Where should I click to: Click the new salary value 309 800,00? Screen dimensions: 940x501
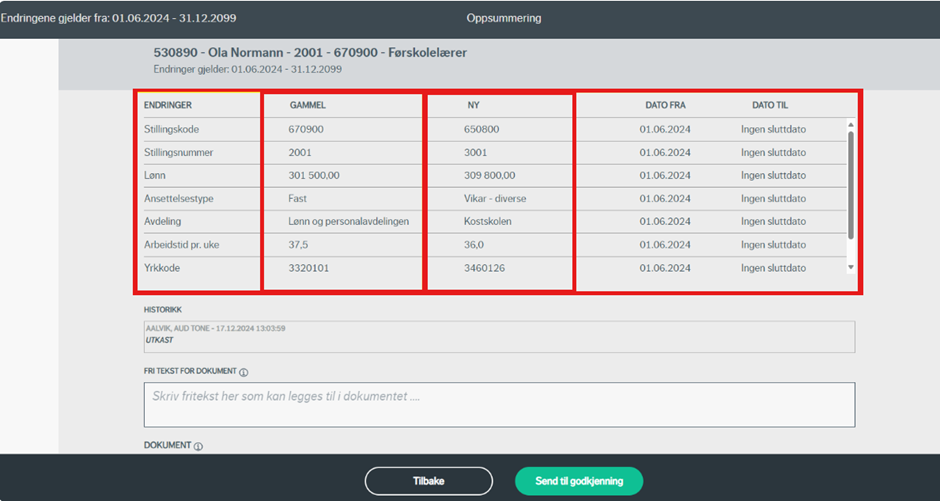pos(495,176)
